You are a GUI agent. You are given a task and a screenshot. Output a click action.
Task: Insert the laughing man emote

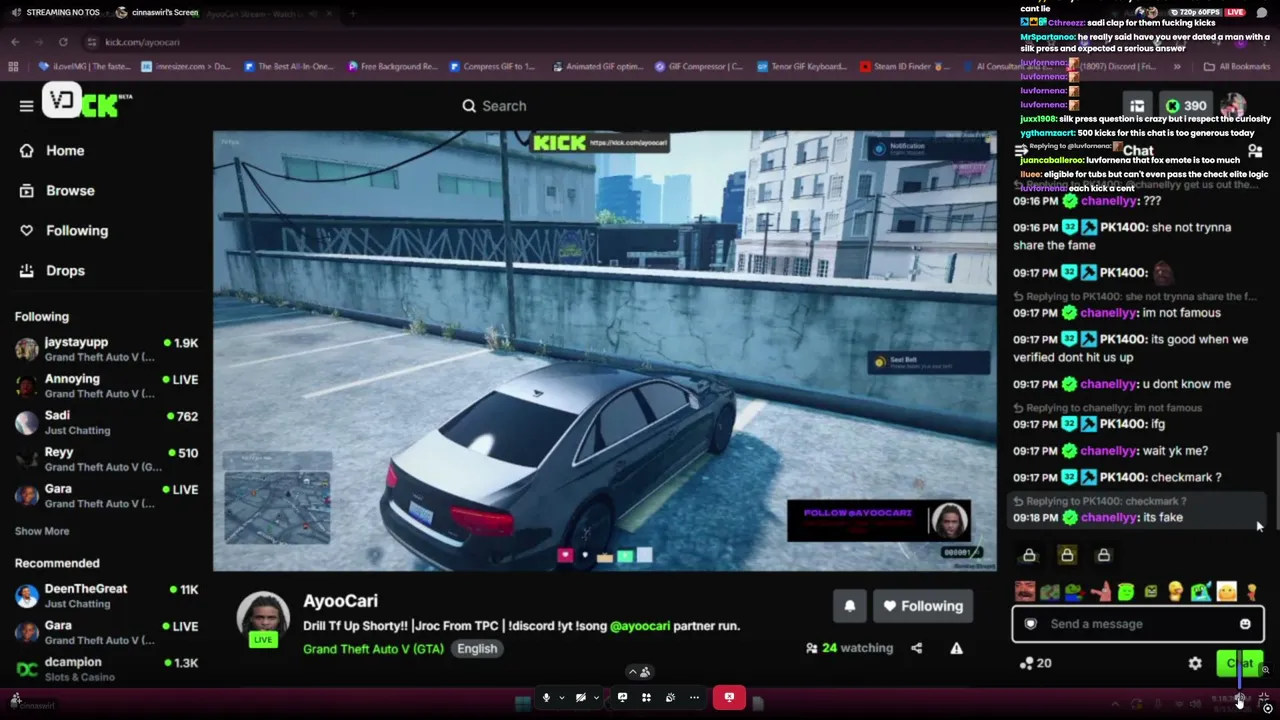(1025, 592)
